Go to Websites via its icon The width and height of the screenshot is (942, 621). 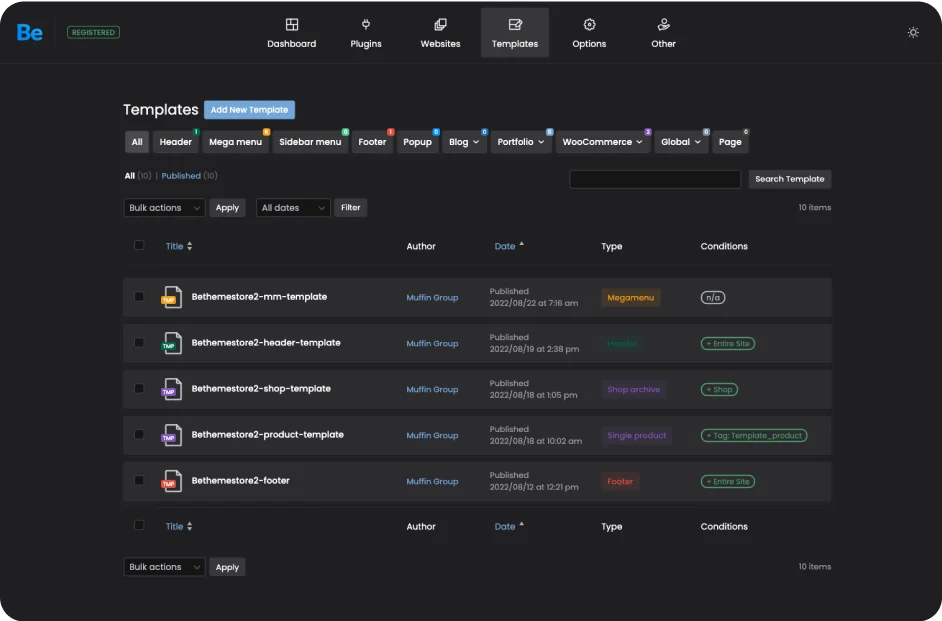pos(440,25)
